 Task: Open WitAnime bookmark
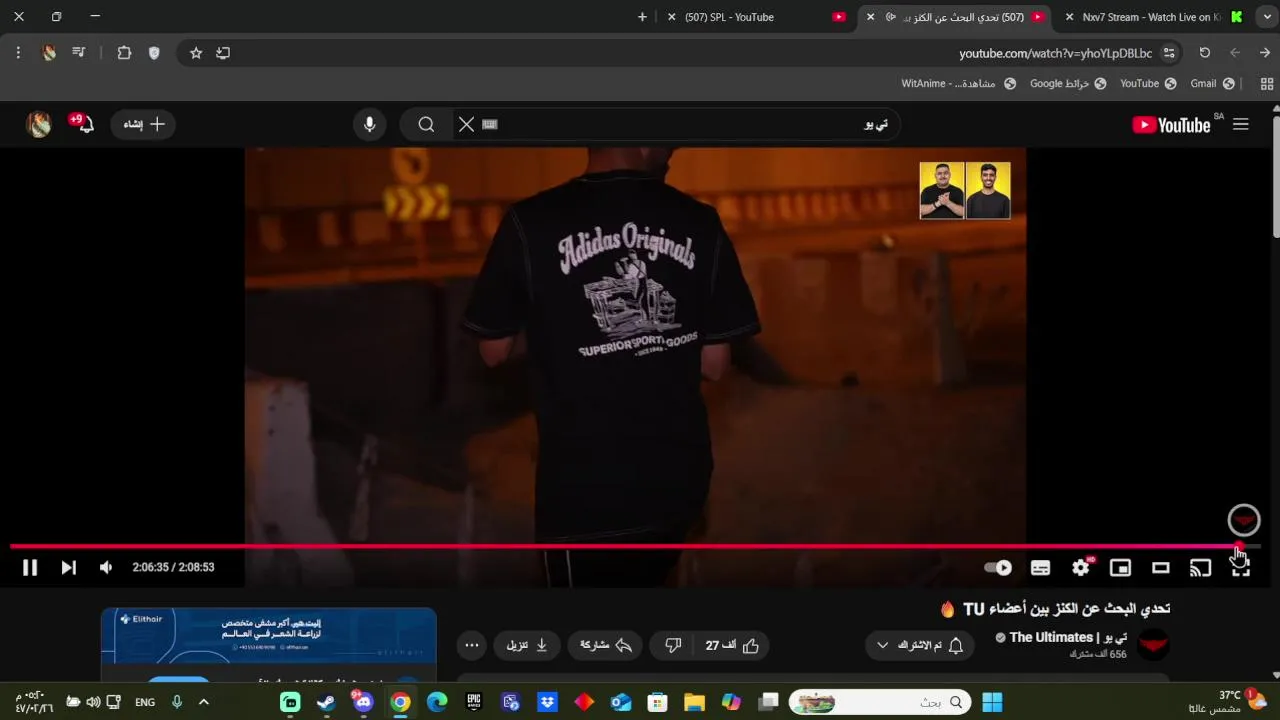958,83
